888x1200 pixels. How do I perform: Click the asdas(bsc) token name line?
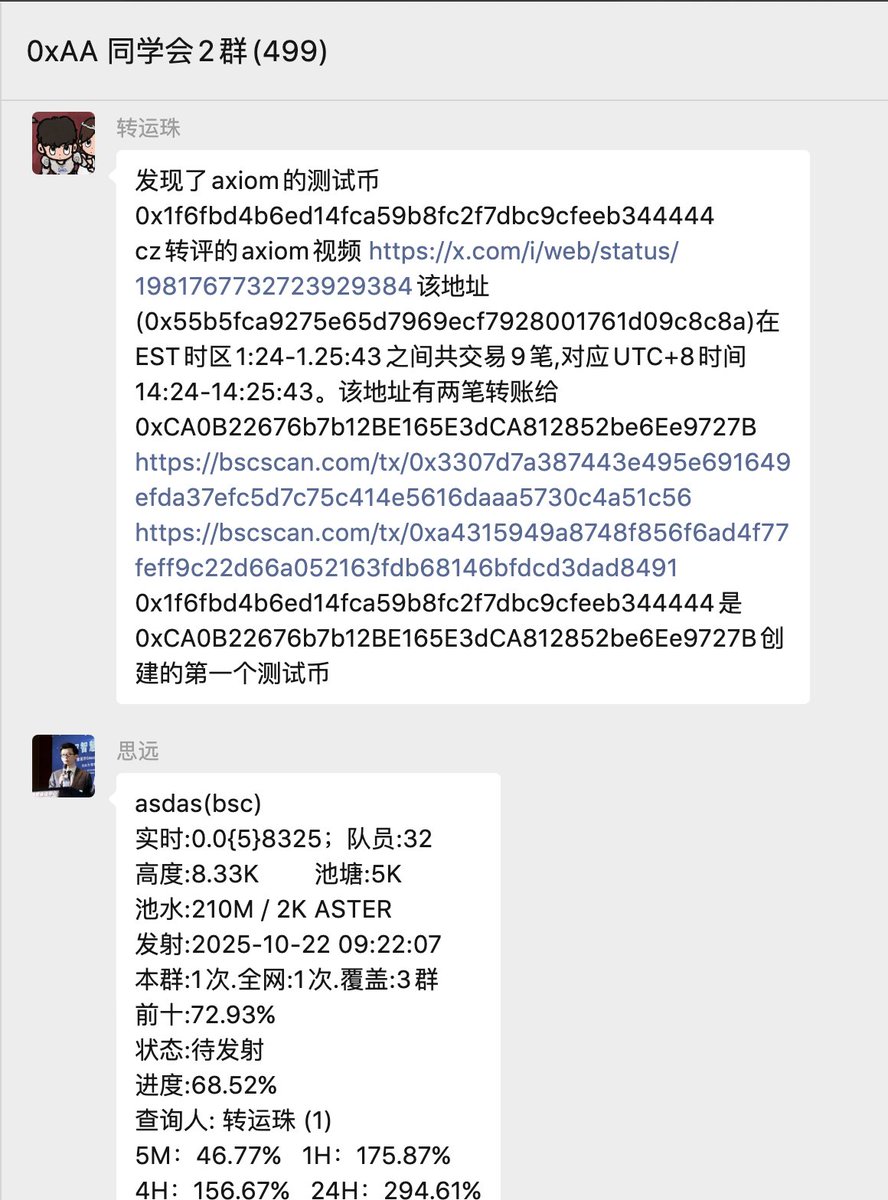pyautogui.click(x=198, y=804)
